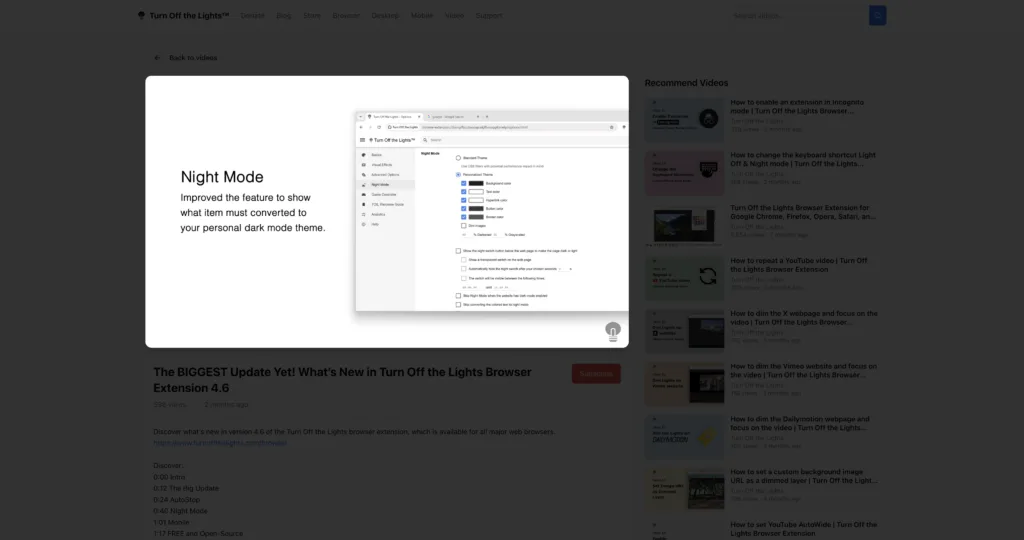Open the 'How to change the keyboard shortcut' title

[x=803, y=159]
